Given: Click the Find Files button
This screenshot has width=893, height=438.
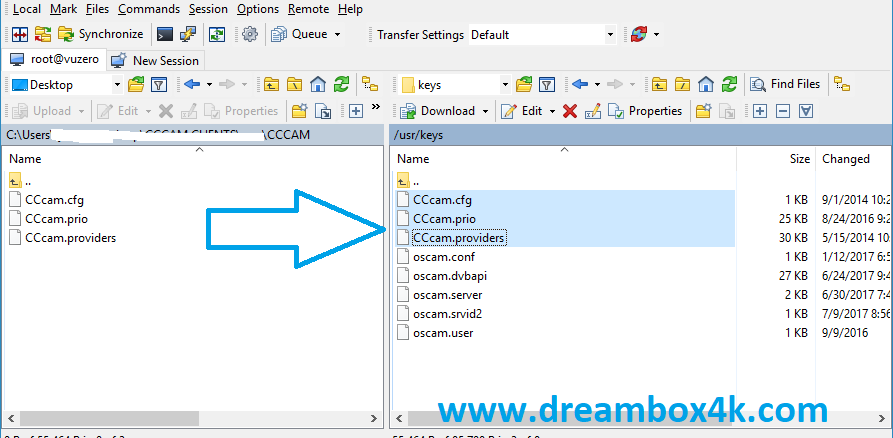Looking at the screenshot, I should [785, 84].
